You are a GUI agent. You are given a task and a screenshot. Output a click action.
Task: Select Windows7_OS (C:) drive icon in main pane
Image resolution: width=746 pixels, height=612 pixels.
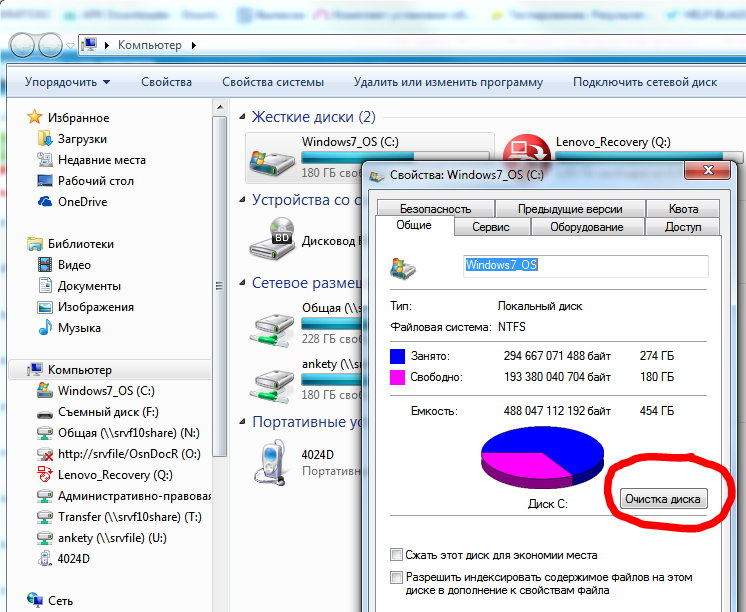272,163
